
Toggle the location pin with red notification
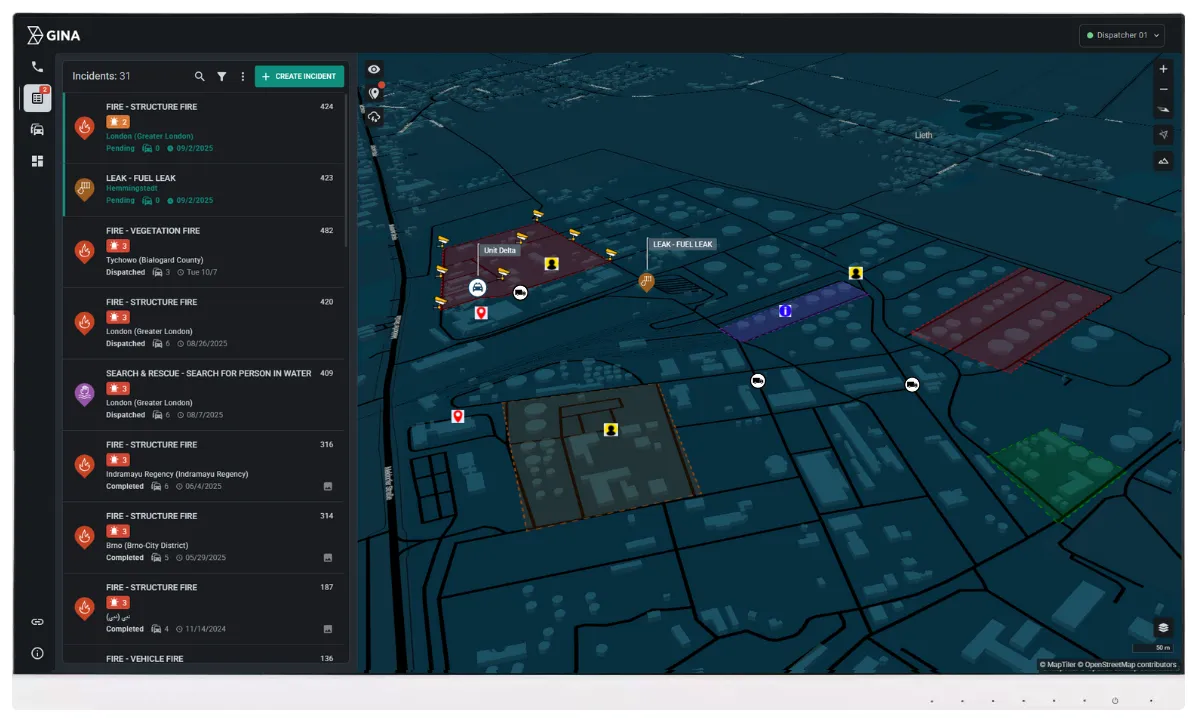click(x=373, y=93)
